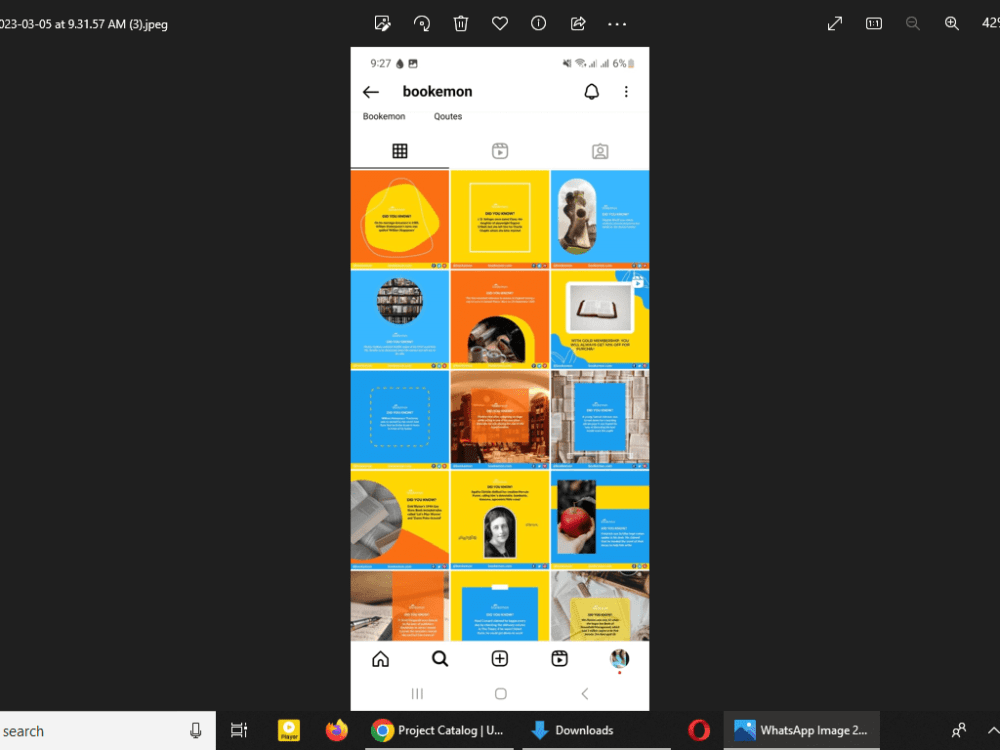Click the People icon in system tray
Image resolution: width=1000 pixels, height=750 pixels.
coord(959,730)
